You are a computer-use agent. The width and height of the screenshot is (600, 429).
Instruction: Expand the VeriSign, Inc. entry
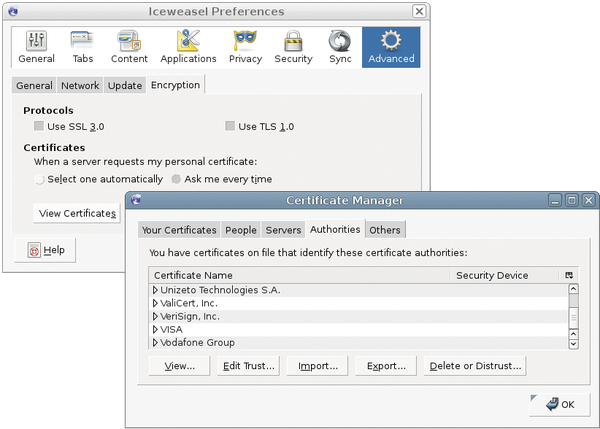coord(155,316)
